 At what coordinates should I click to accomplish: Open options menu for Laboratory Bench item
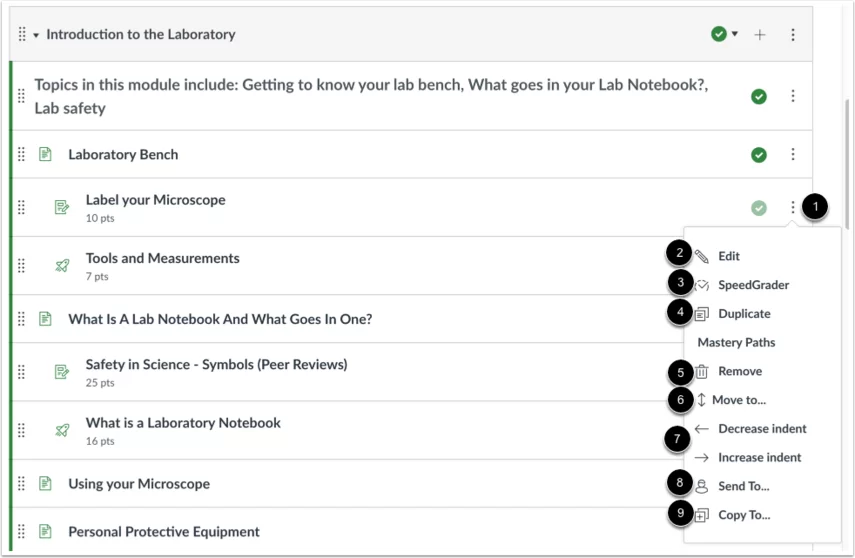(x=793, y=155)
